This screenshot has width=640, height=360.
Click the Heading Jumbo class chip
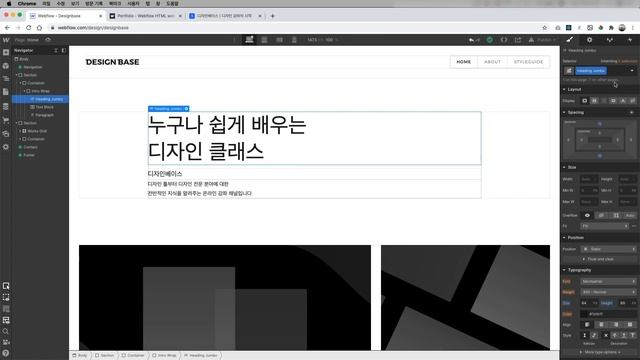coord(591,71)
